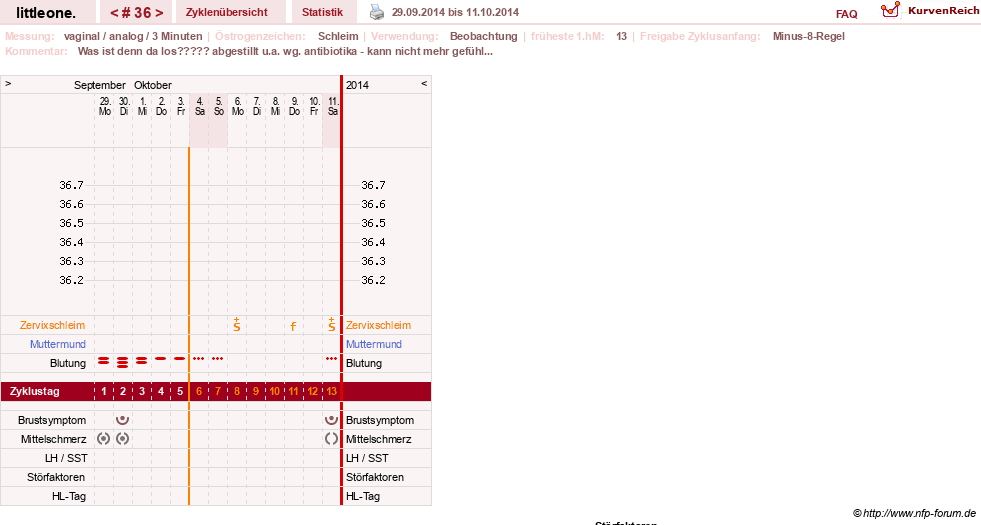Click the printer icon beside the date range

tap(377, 12)
